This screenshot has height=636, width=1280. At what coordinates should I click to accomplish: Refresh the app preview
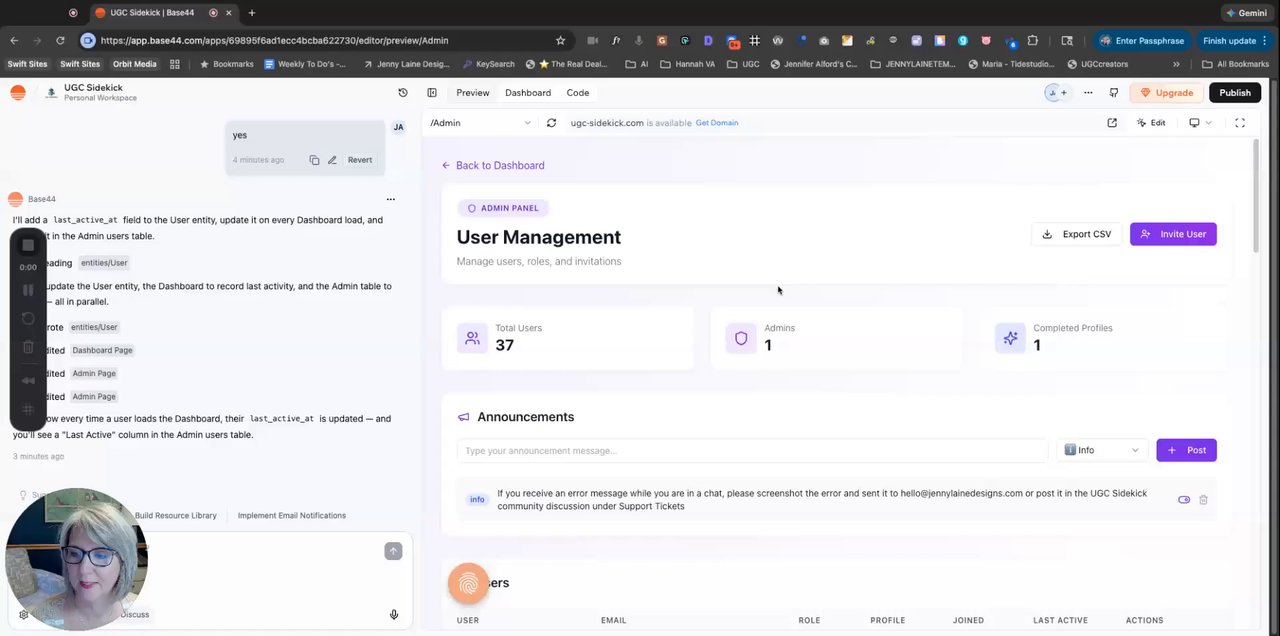(x=551, y=123)
